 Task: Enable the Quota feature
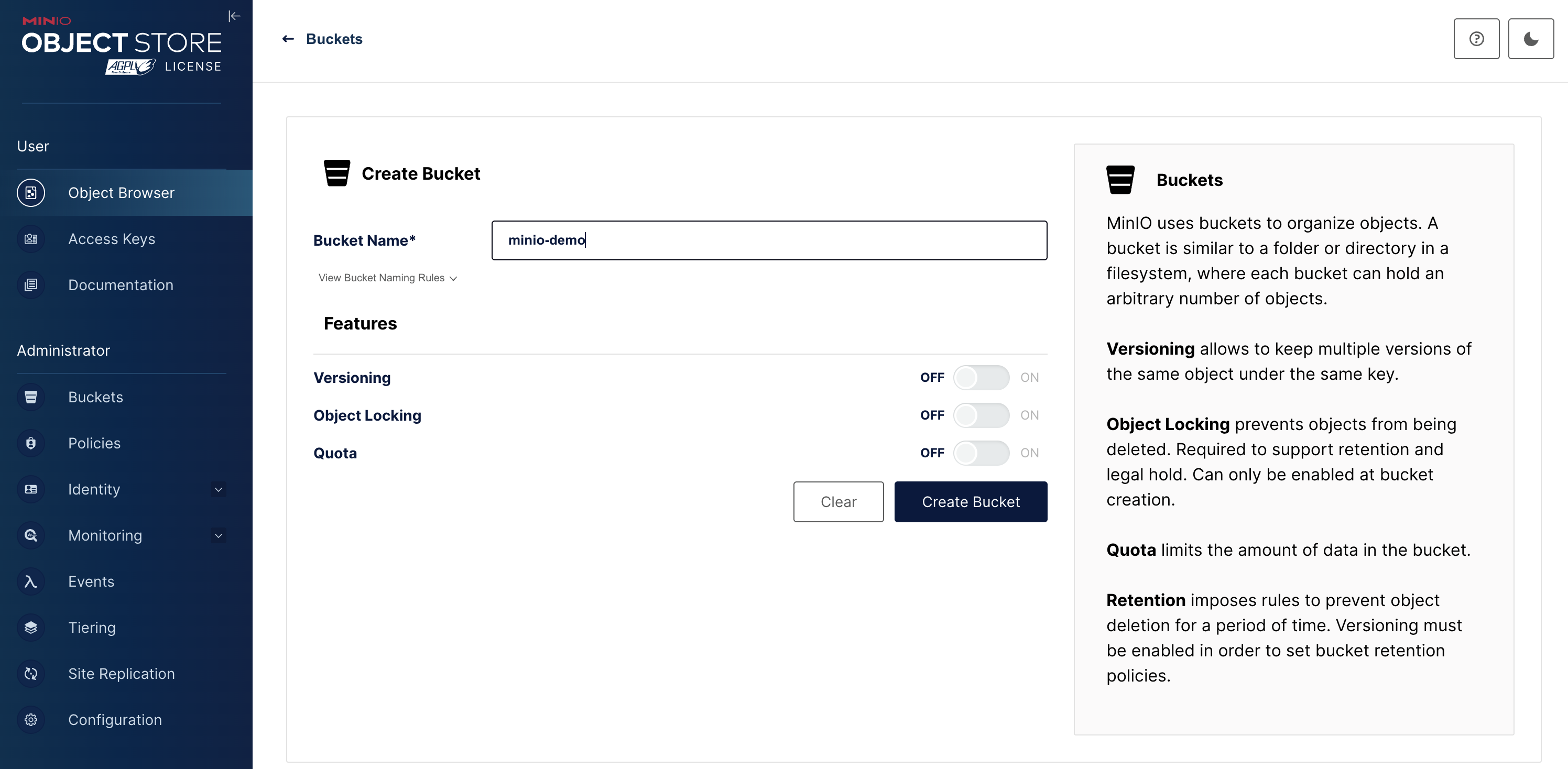981,453
